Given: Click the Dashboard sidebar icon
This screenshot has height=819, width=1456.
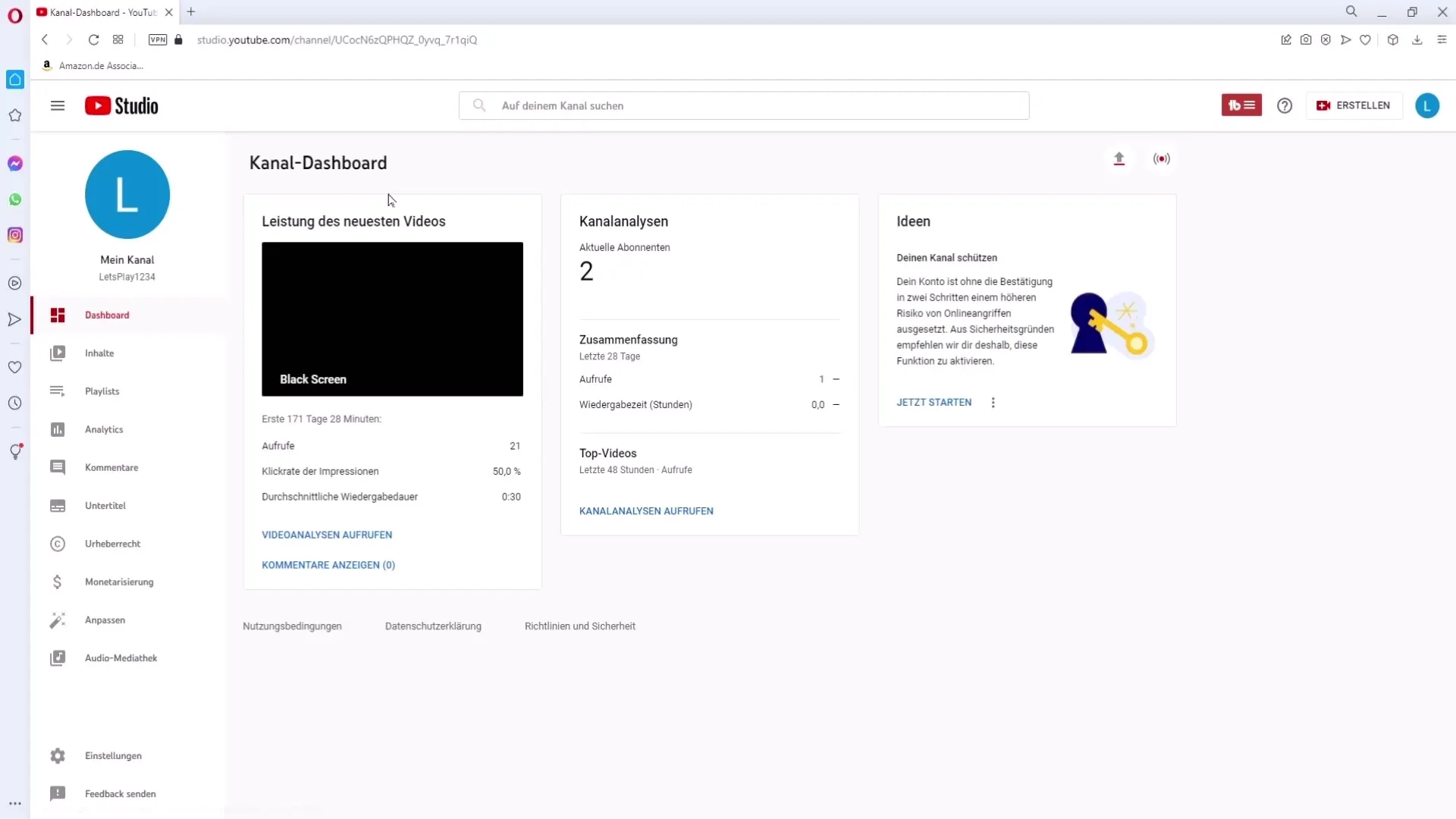Looking at the screenshot, I should (x=58, y=315).
